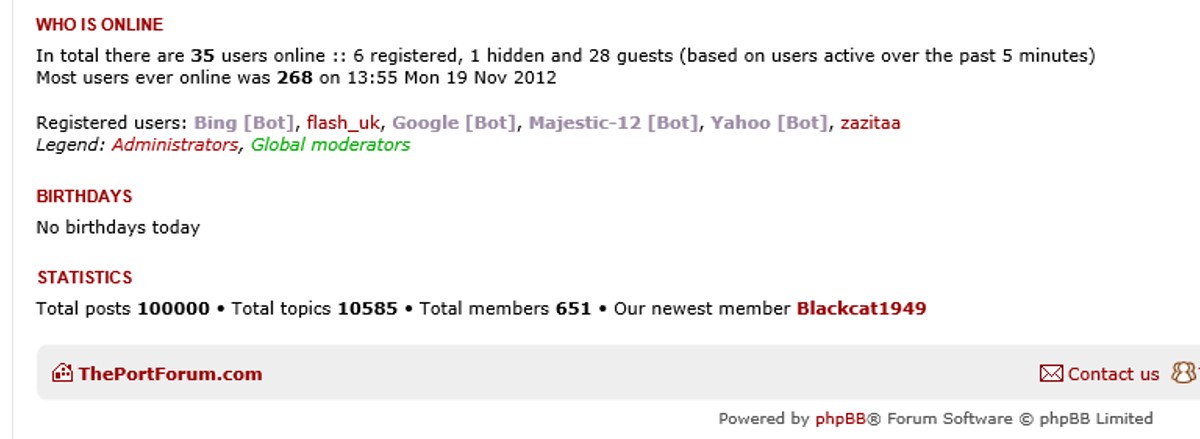Click the total members count 651
1200x439 pixels.
[573, 308]
